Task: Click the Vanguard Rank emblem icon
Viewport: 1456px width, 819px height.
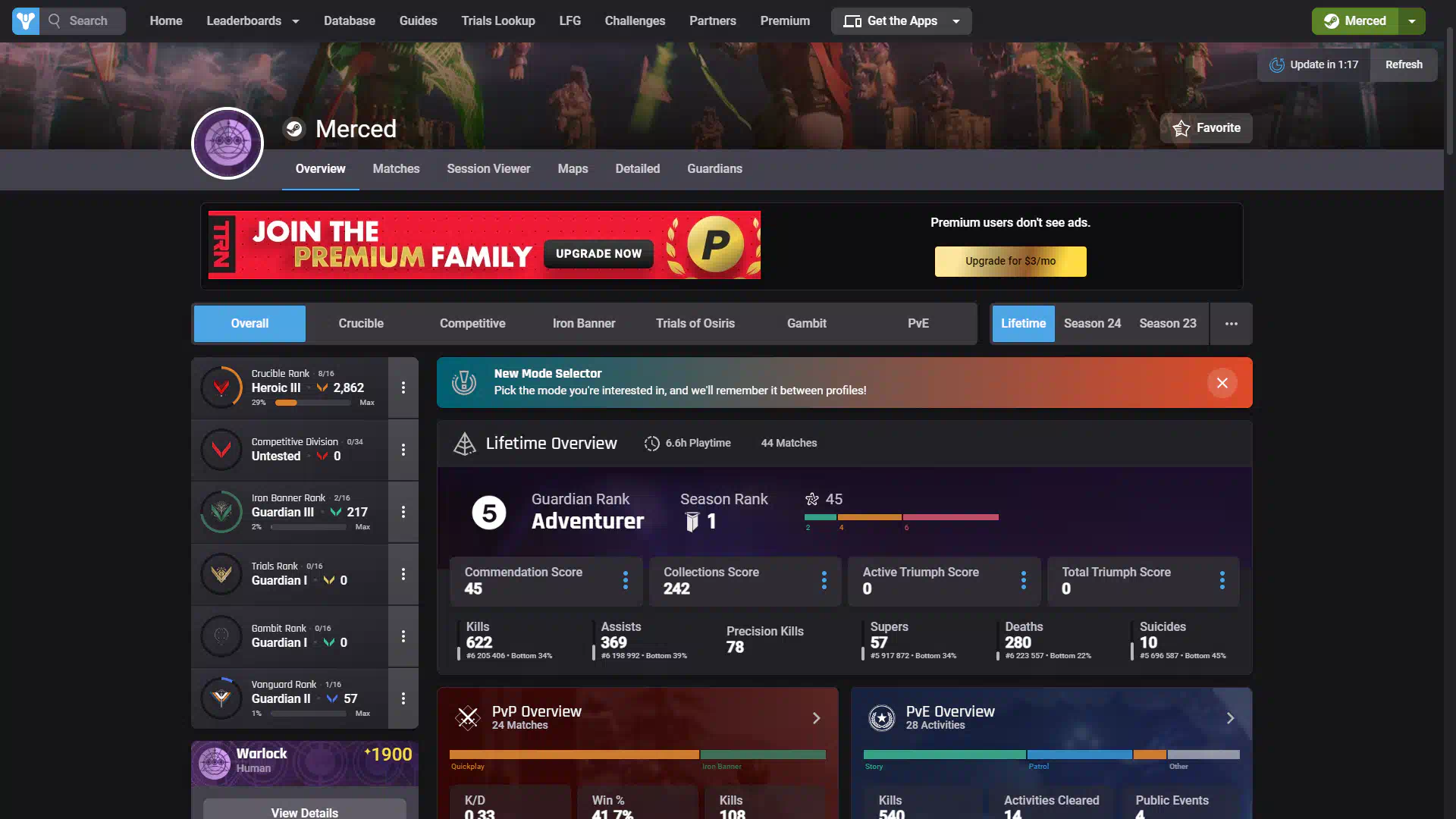Action: [x=221, y=698]
